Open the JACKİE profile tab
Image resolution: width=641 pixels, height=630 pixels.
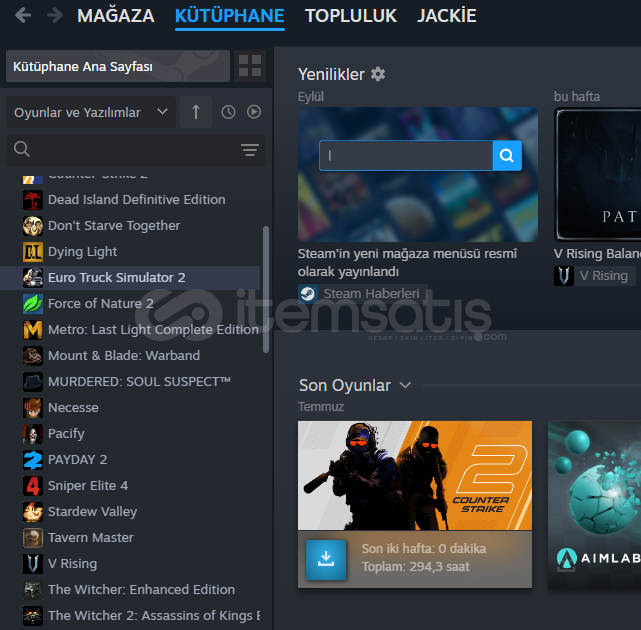click(x=447, y=16)
